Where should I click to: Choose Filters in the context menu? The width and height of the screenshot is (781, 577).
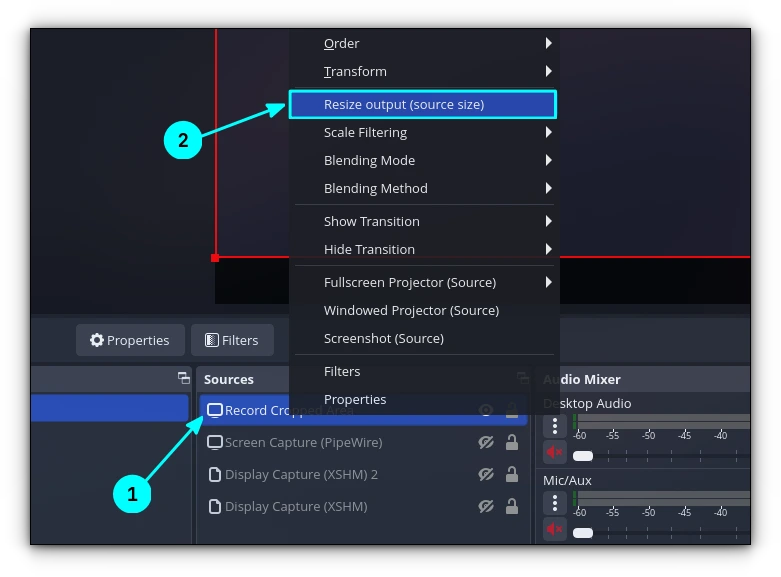coord(424,371)
